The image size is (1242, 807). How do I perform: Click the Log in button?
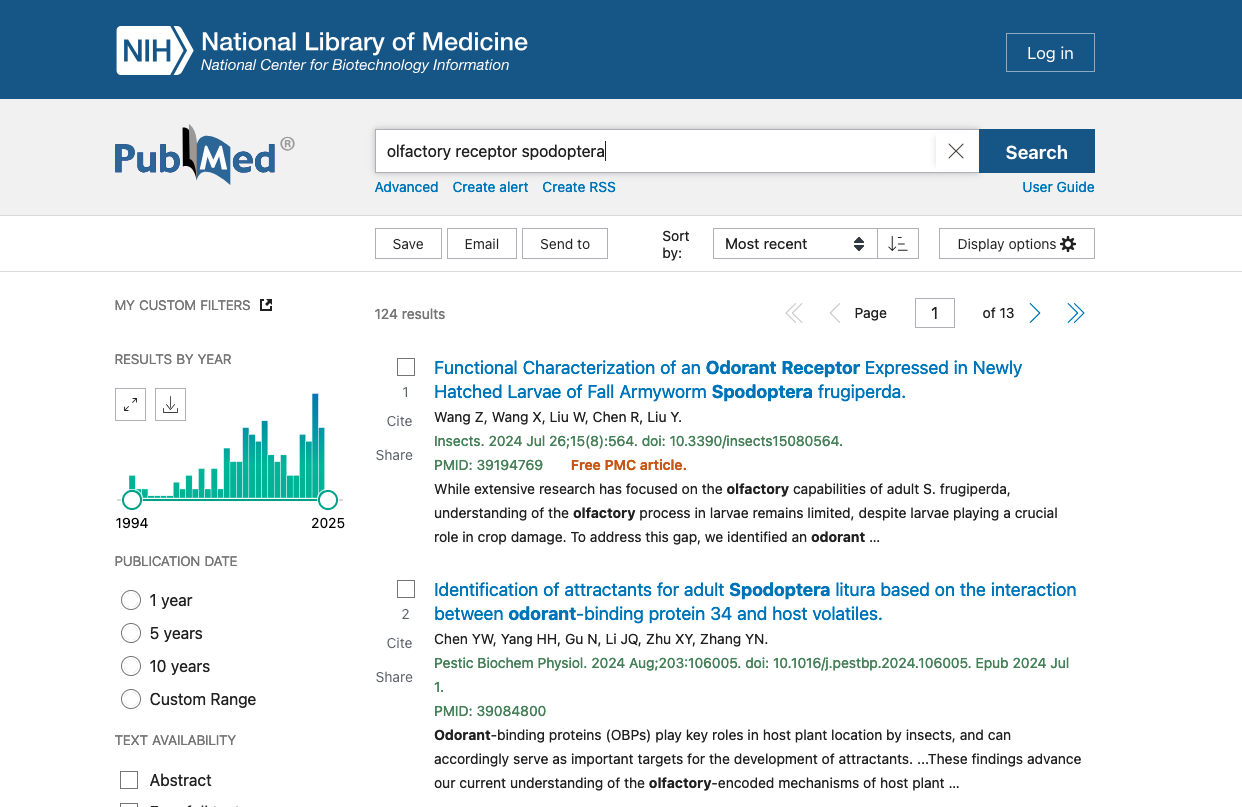[1049, 53]
